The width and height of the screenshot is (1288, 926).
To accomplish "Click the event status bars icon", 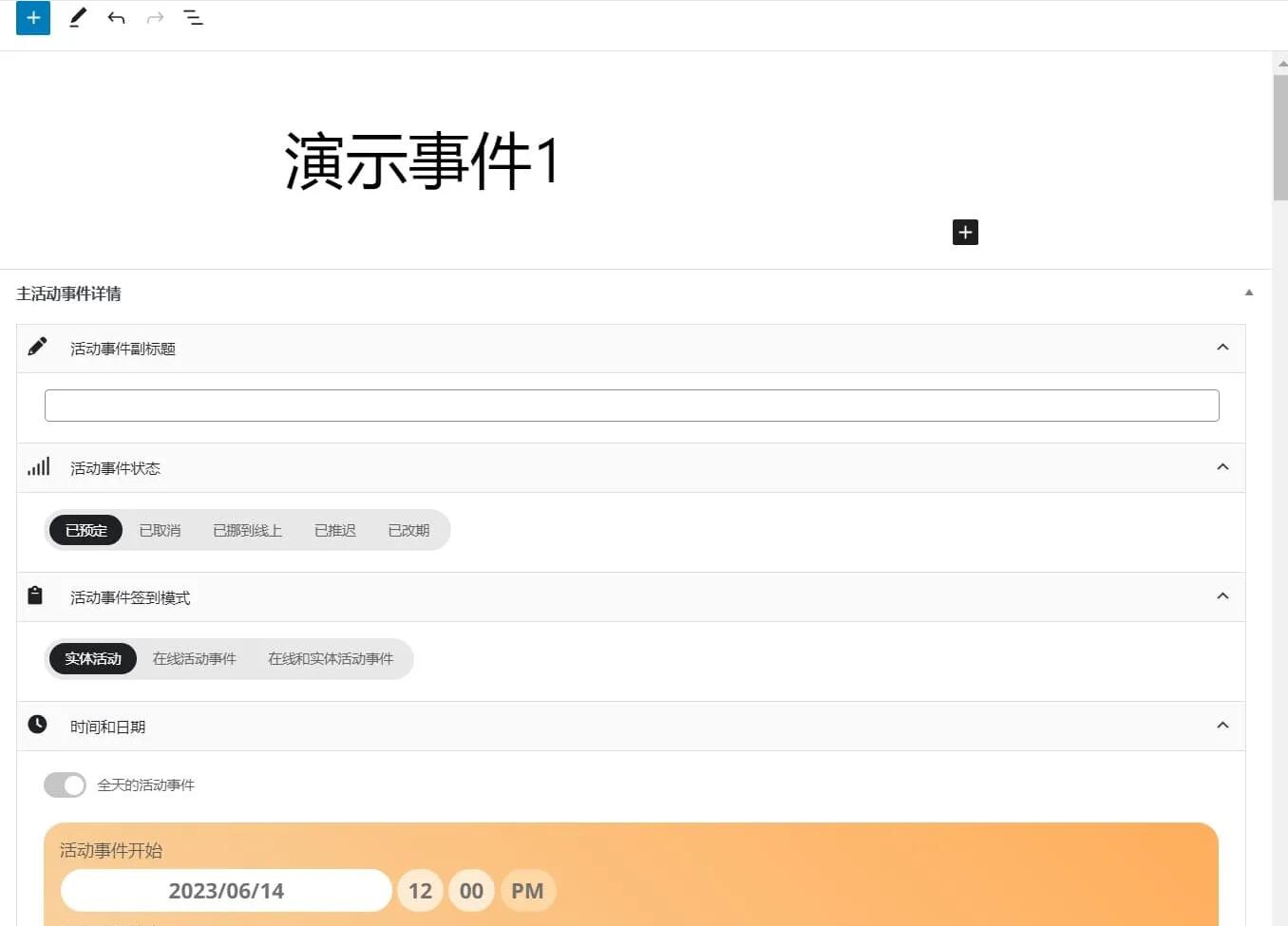I will (x=38, y=466).
